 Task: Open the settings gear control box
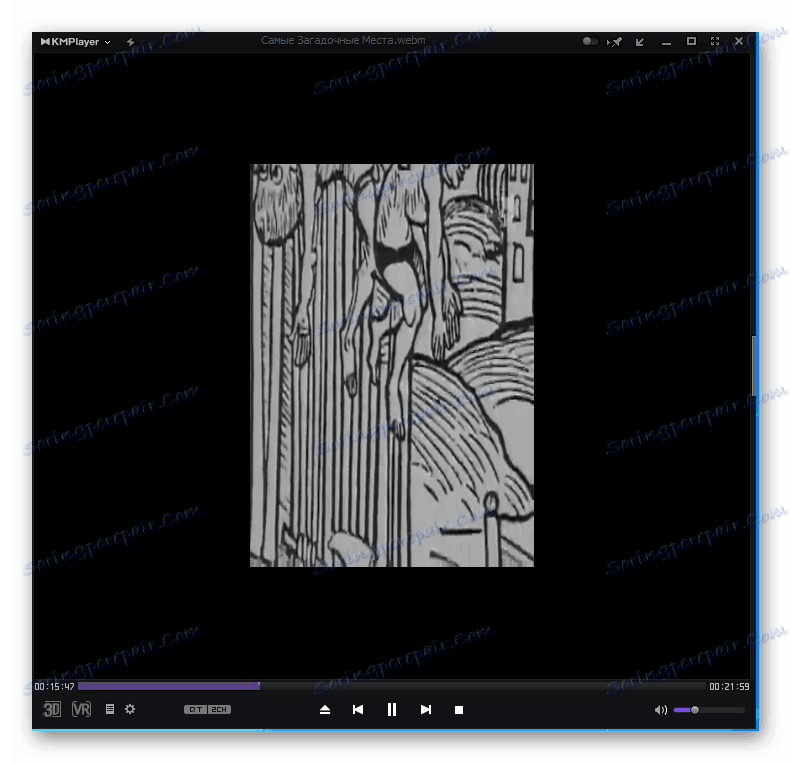pyautogui.click(x=130, y=709)
